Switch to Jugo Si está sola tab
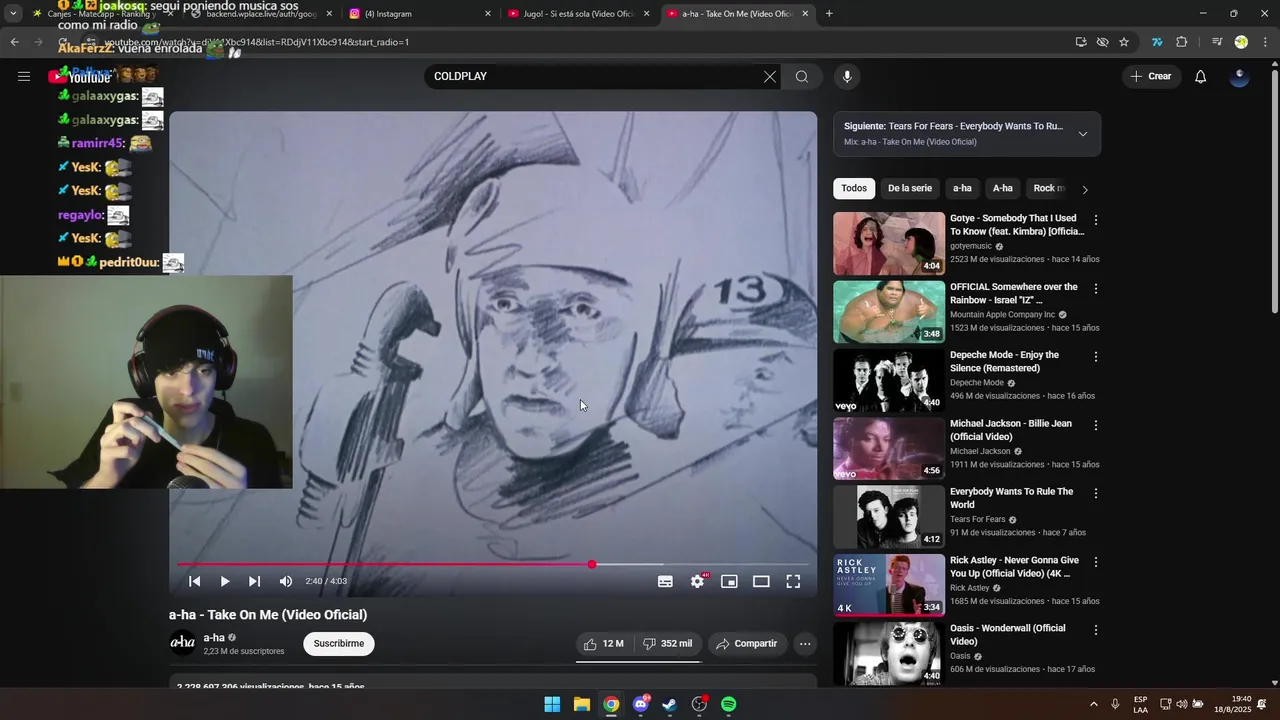The height and width of the screenshot is (720, 1280). click(x=578, y=14)
